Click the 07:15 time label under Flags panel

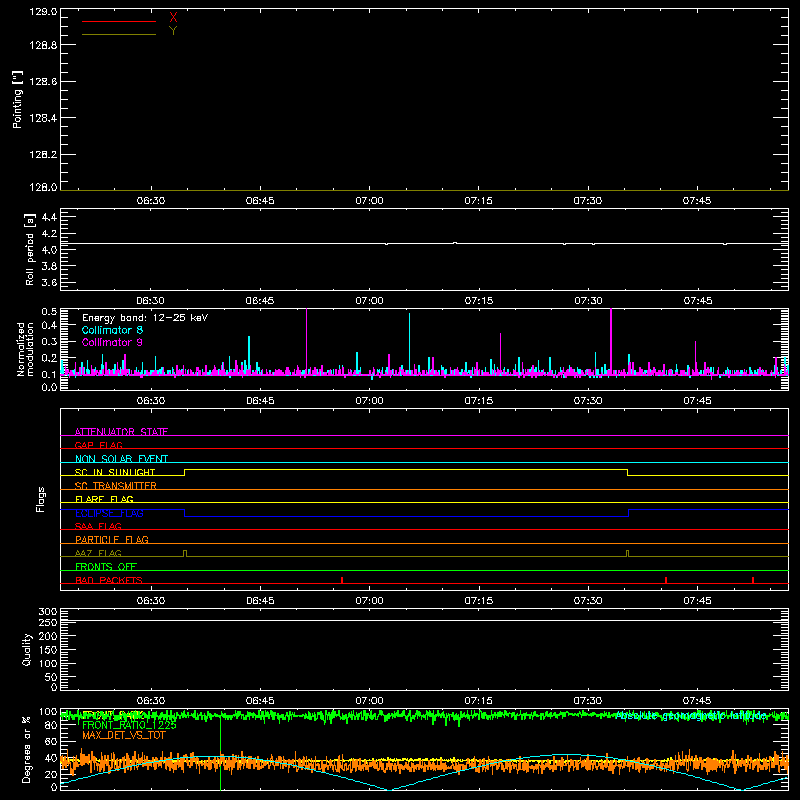479,601
